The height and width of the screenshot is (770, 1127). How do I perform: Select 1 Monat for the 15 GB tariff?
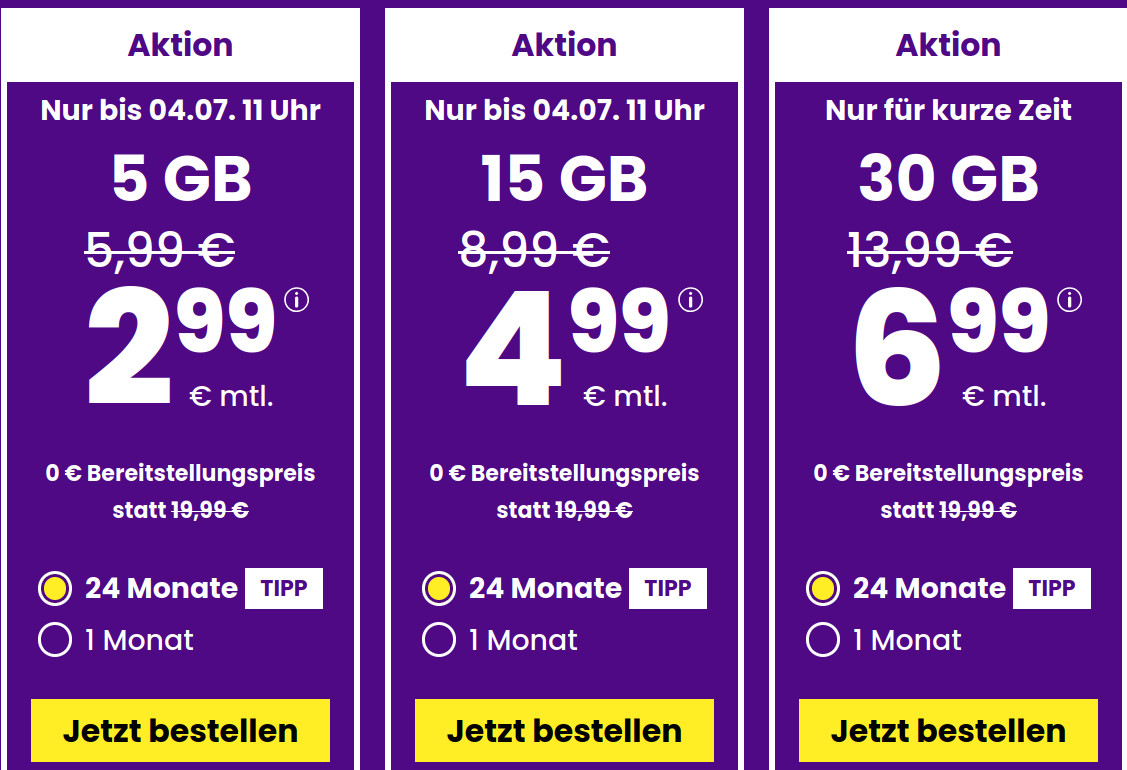coord(439,640)
